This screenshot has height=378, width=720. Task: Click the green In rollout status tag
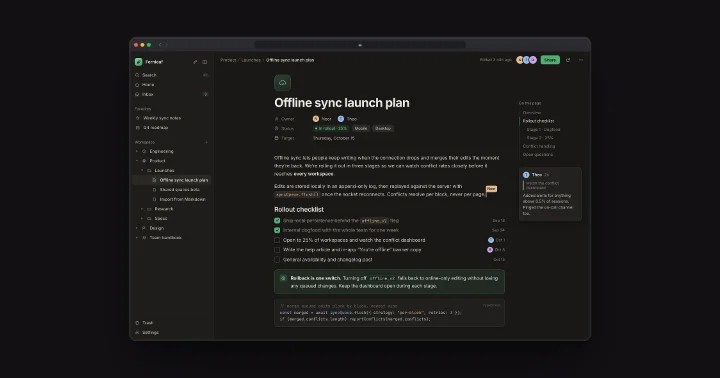click(x=331, y=129)
